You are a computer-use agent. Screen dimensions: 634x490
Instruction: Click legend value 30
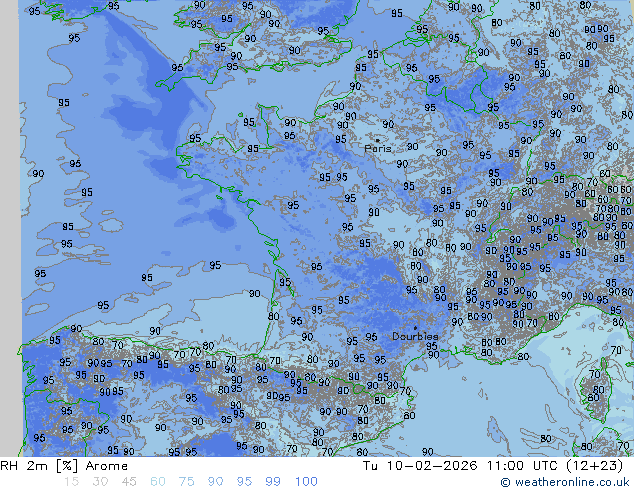coord(100,482)
